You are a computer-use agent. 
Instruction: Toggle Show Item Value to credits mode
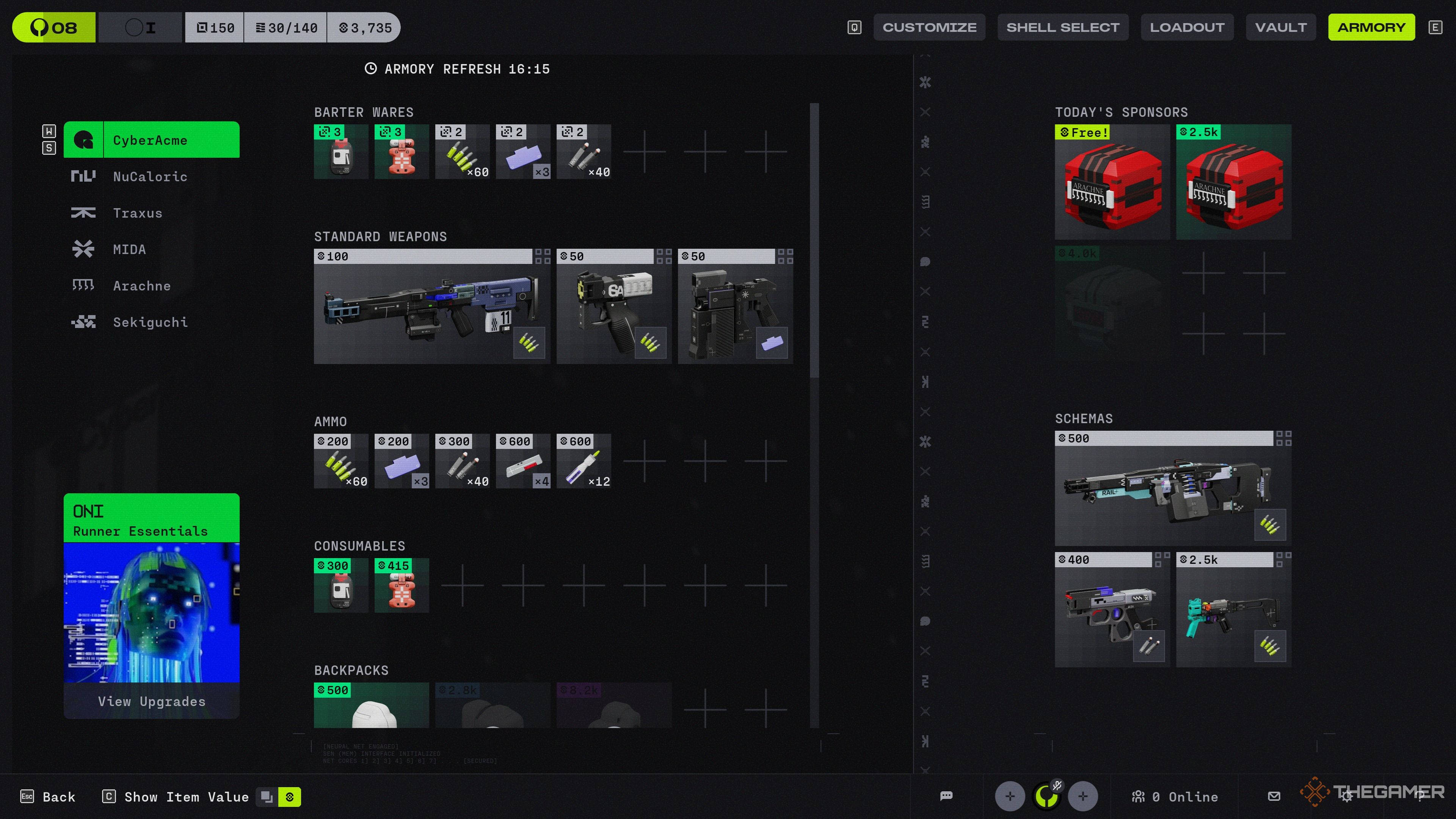coord(289,797)
